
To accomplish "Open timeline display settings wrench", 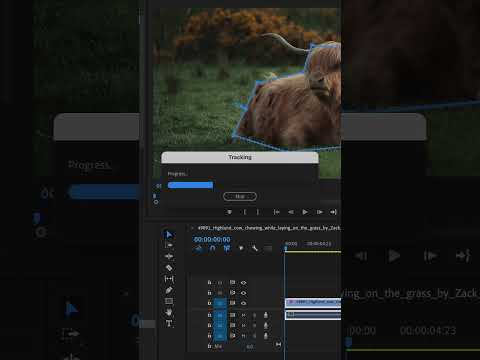I will tap(255, 248).
